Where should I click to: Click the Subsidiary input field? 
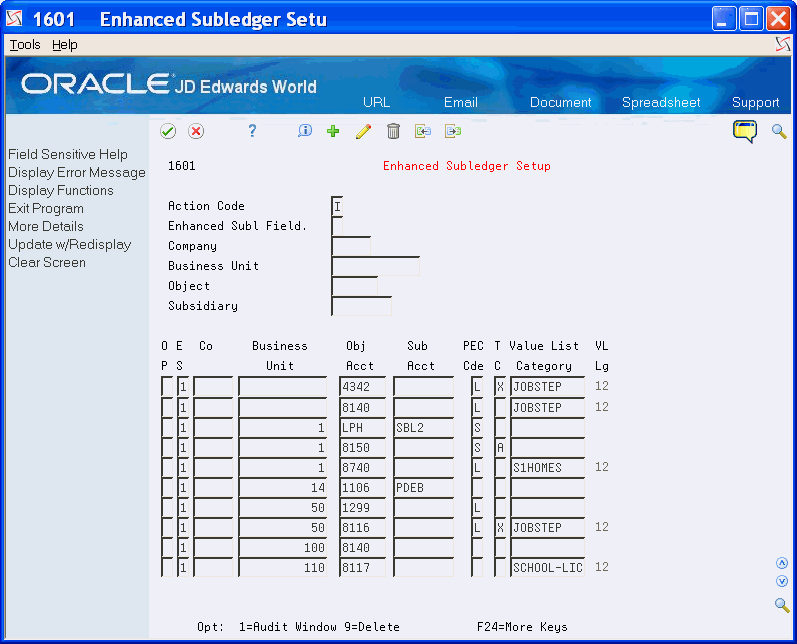click(361, 306)
